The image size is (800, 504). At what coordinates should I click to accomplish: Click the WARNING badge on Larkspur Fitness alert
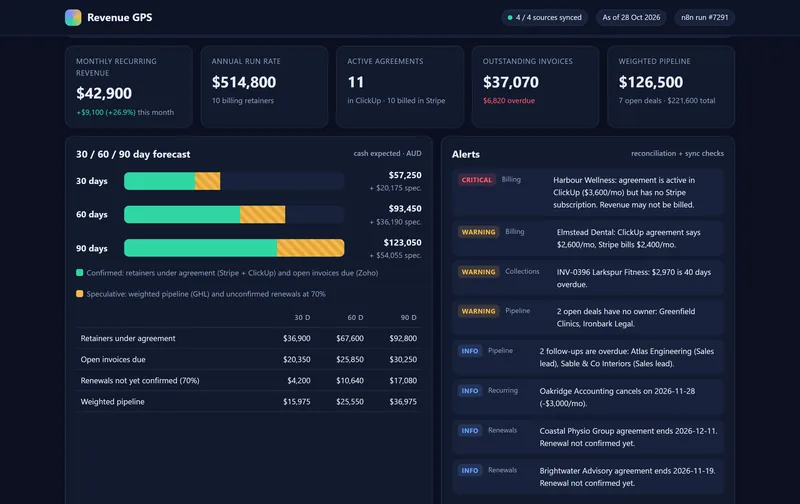[x=478, y=272]
